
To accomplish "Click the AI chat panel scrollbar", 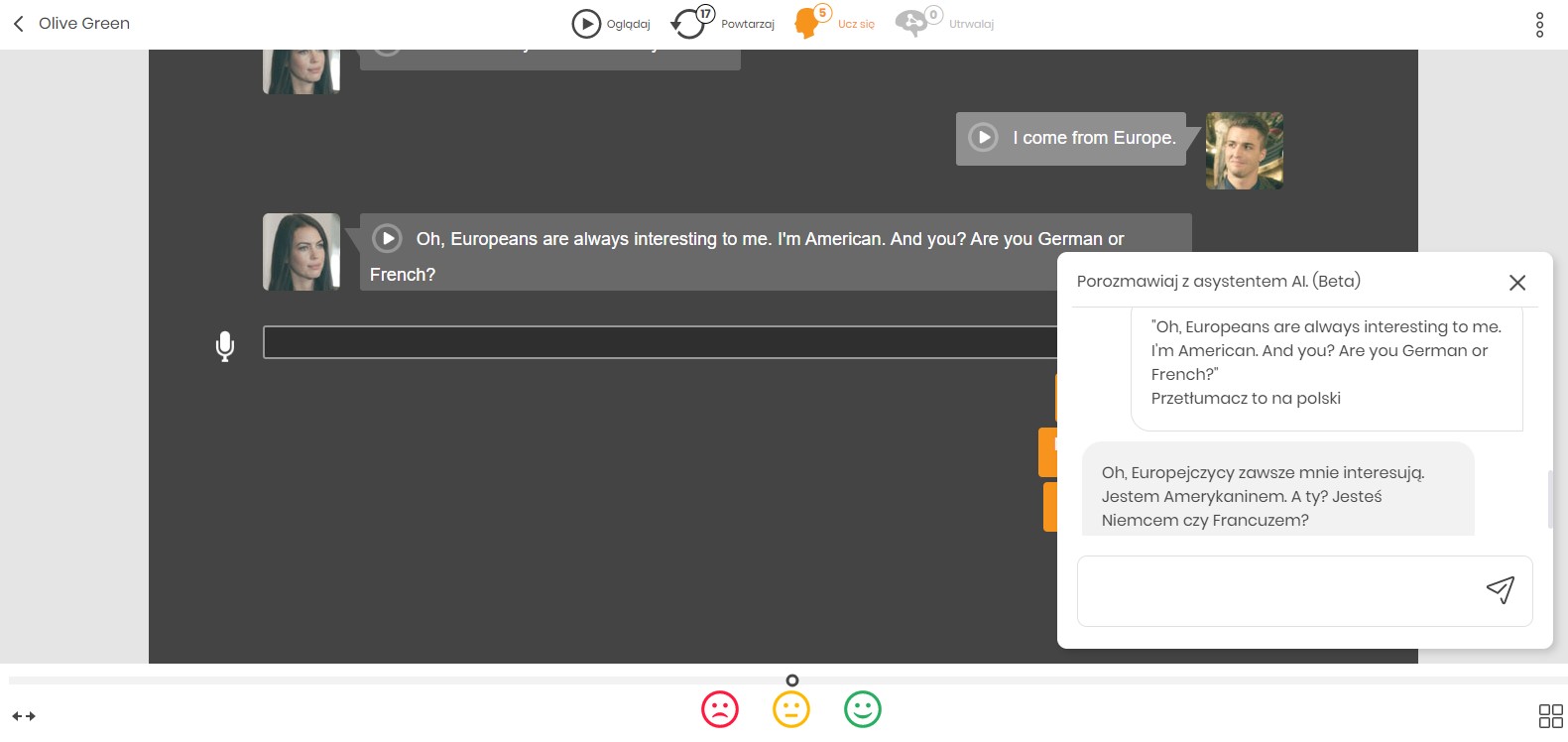I will [1549, 499].
